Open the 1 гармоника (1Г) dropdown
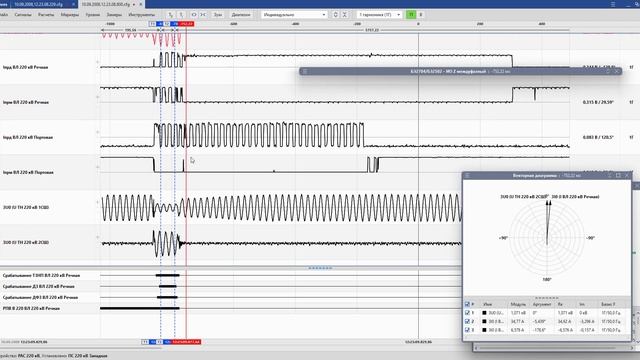 click(x=380, y=15)
